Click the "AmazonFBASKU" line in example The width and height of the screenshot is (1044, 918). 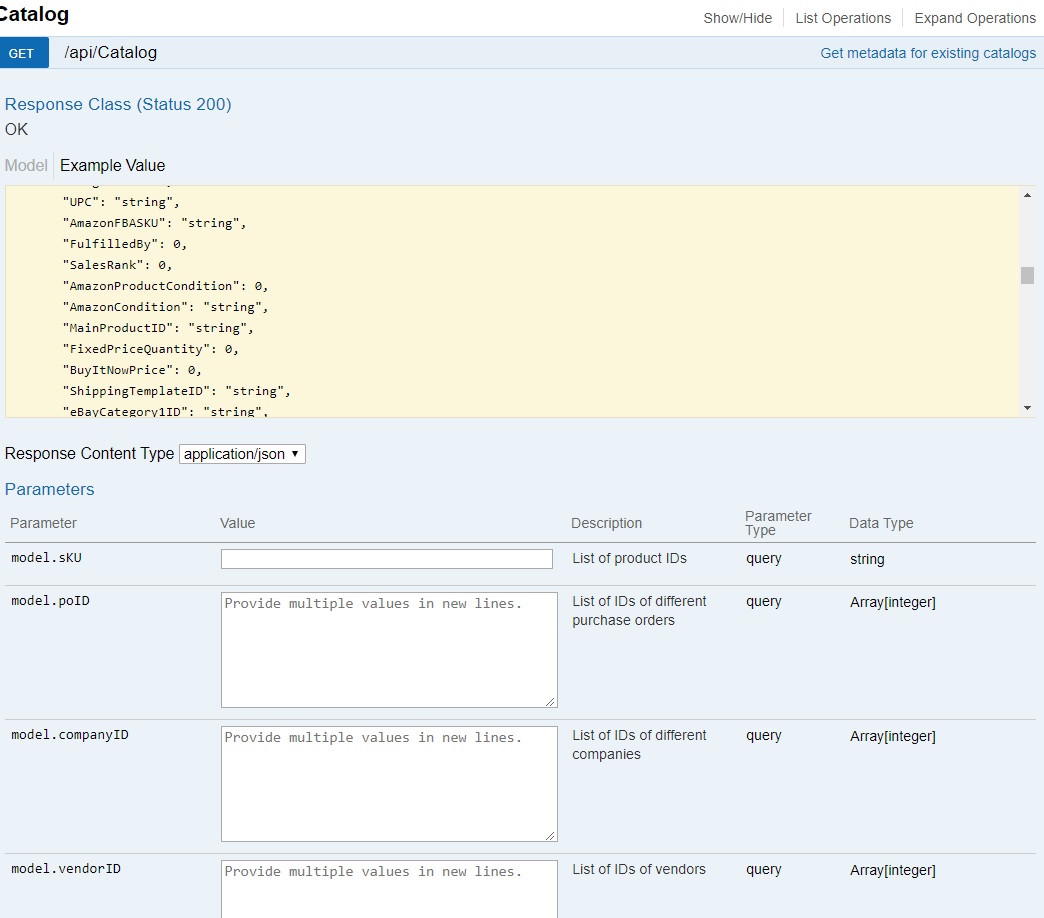(154, 223)
